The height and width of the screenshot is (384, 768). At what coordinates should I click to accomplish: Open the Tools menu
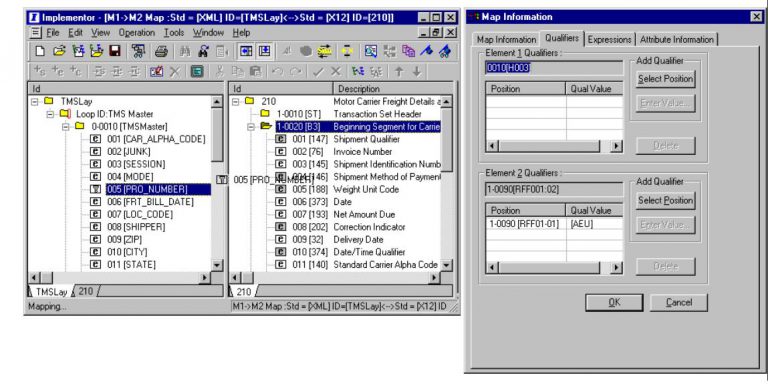point(174,33)
